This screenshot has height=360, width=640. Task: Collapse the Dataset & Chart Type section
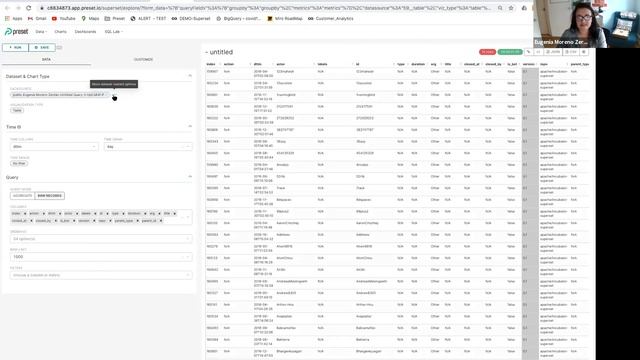[190, 76]
